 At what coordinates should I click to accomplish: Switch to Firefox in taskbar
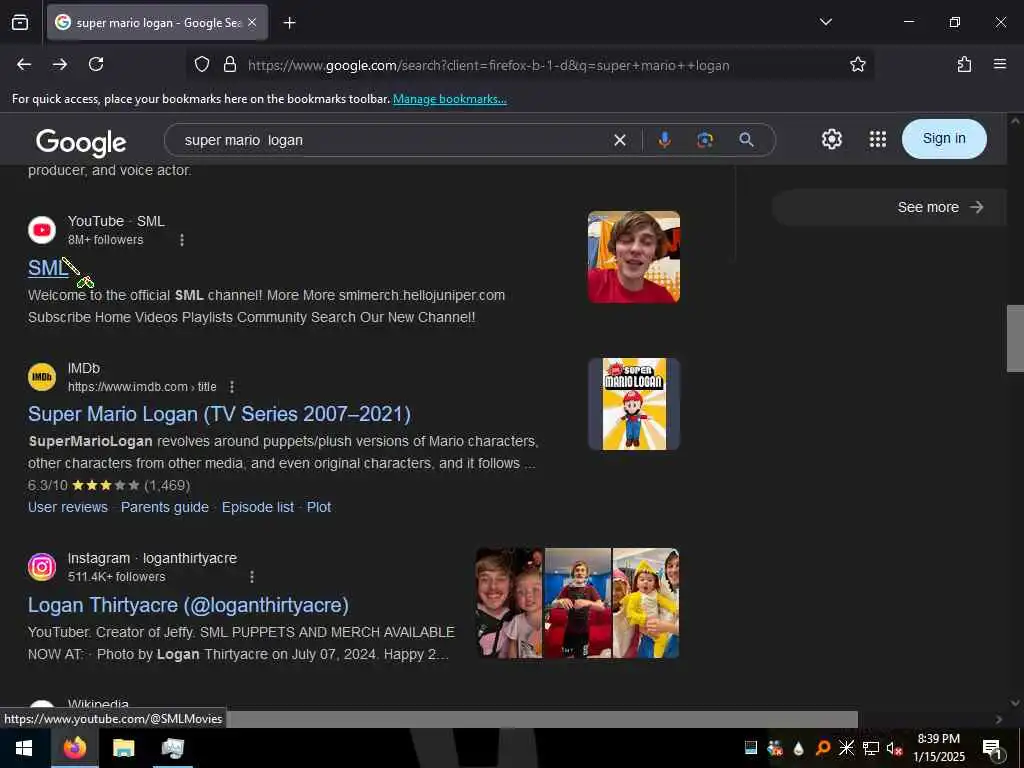[x=75, y=748]
